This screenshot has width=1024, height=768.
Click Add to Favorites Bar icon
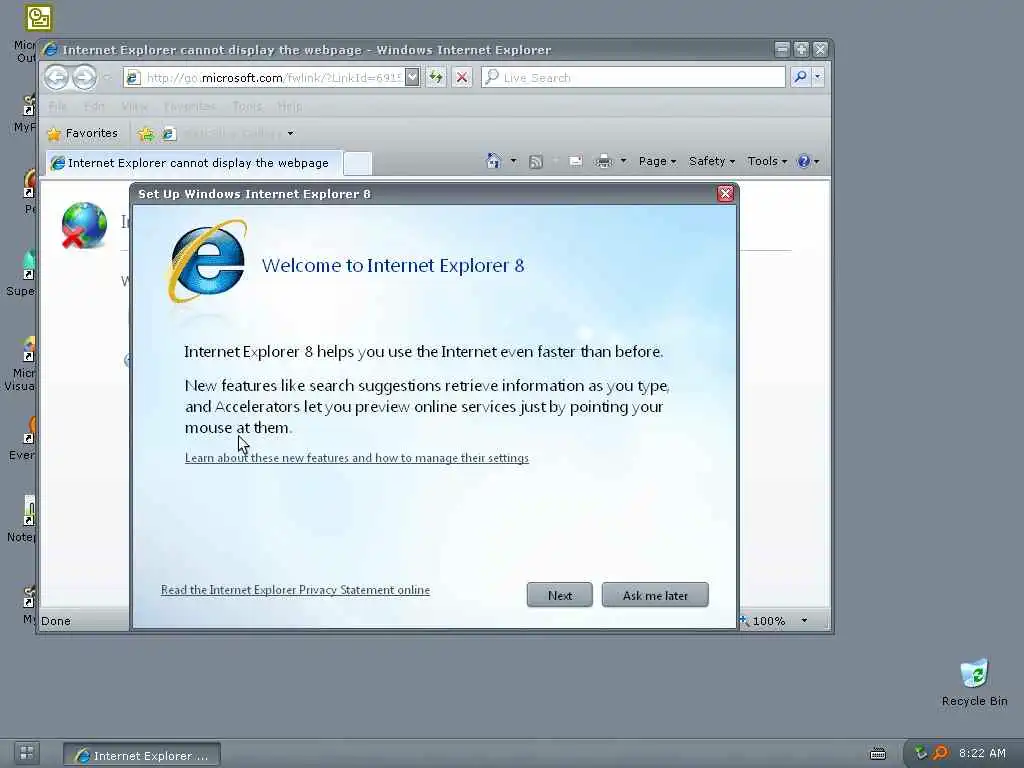coord(146,134)
